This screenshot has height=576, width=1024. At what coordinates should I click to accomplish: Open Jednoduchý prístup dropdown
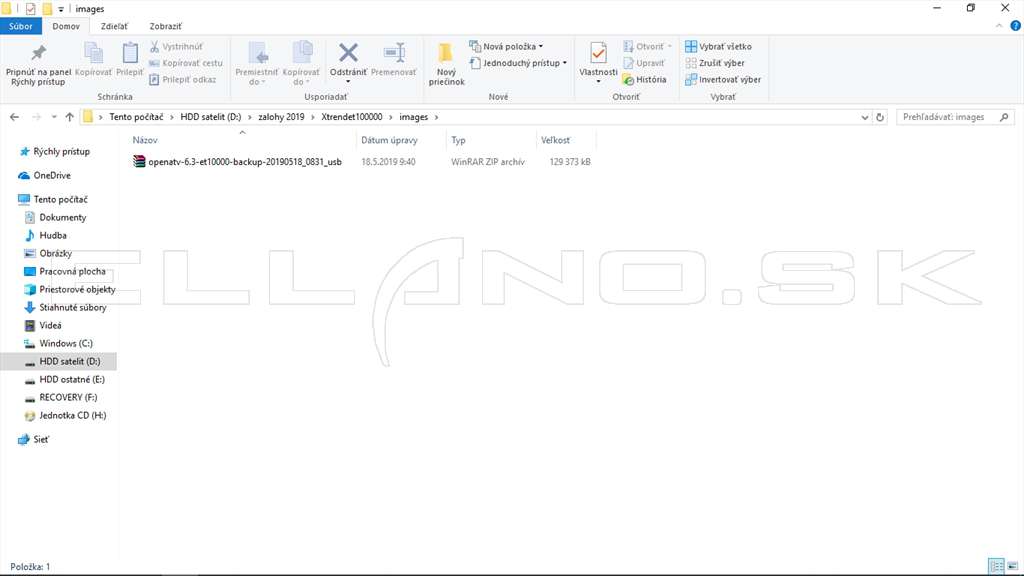click(x=519, y=63)
